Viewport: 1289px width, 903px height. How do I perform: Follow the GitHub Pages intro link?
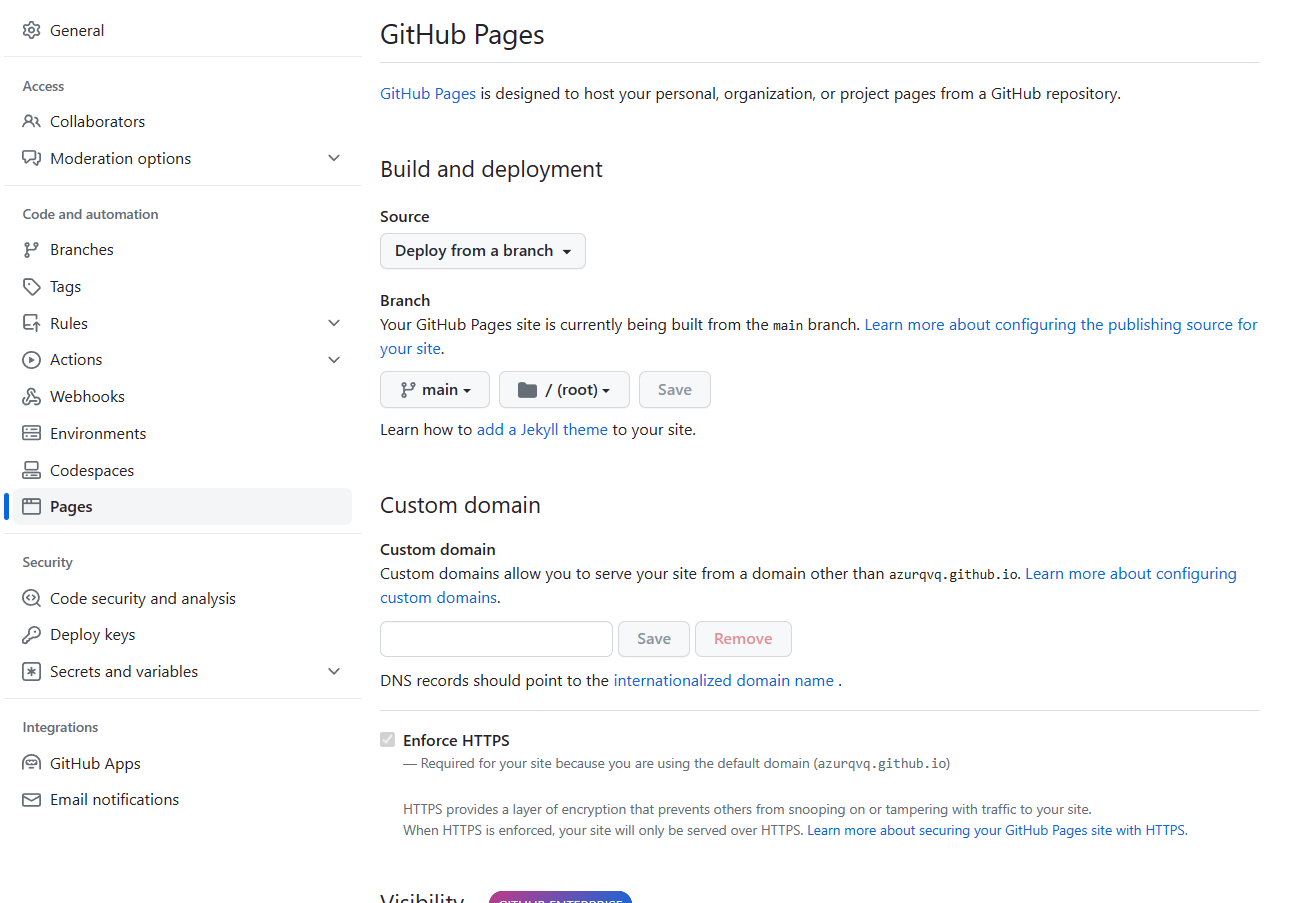[x=428, y=94]
